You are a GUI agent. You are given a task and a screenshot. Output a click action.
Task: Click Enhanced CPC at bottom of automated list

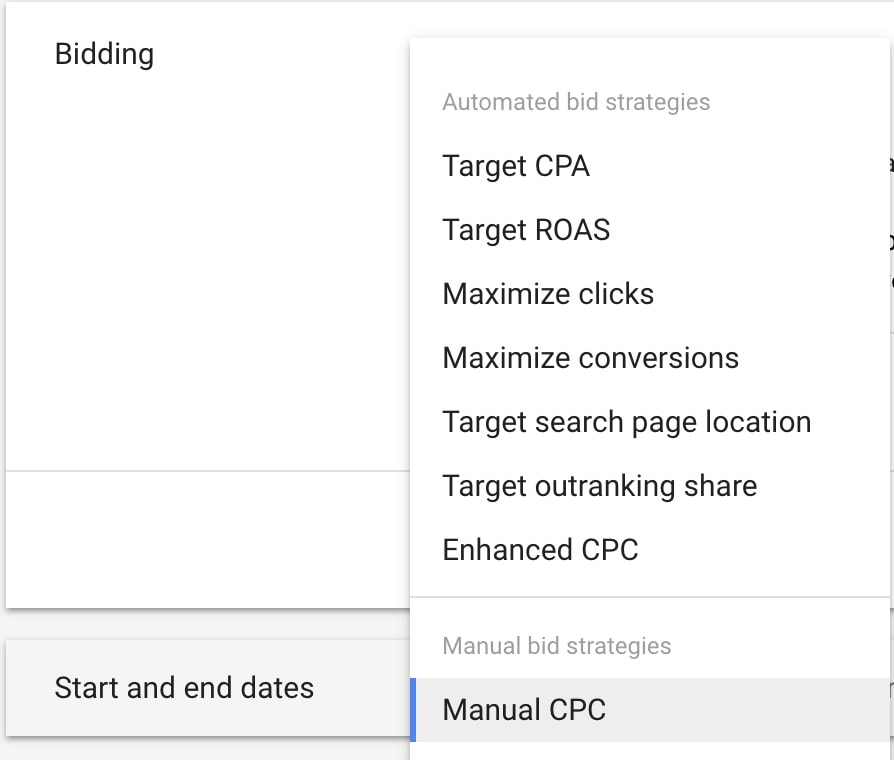click(540, 549)
